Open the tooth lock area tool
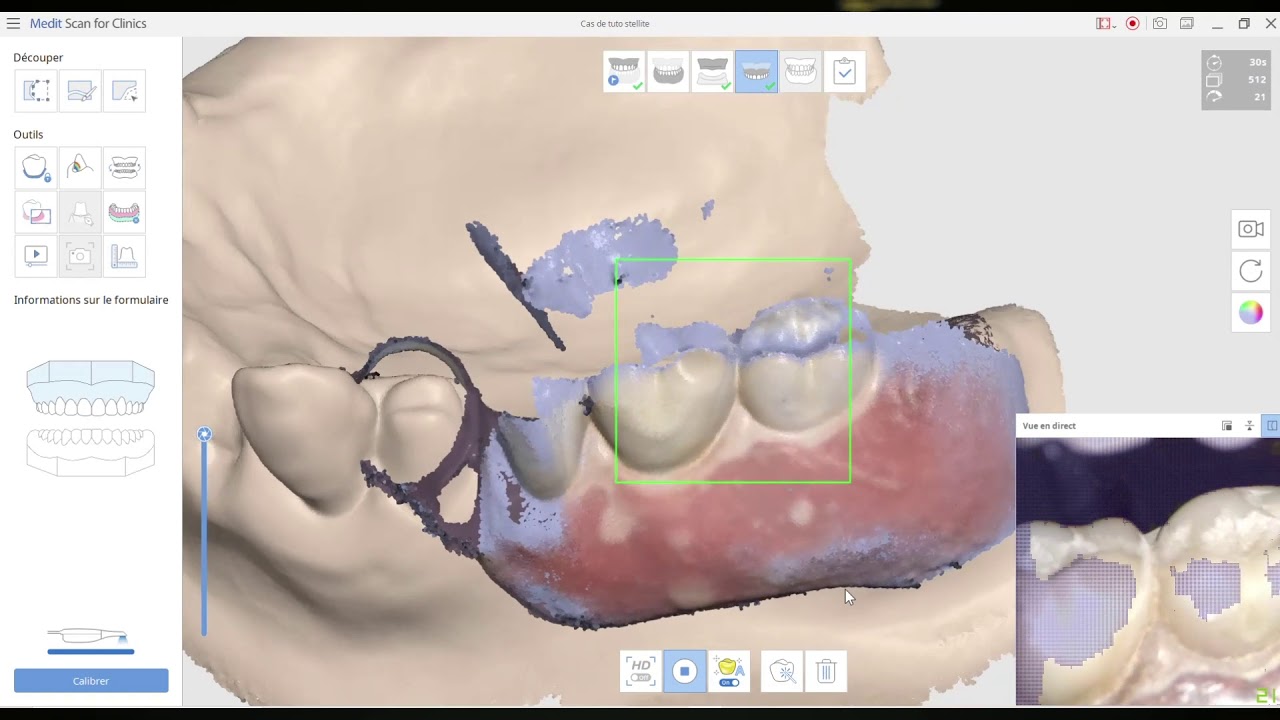Viewport: 1280px width, 720px height. (36, 167)
